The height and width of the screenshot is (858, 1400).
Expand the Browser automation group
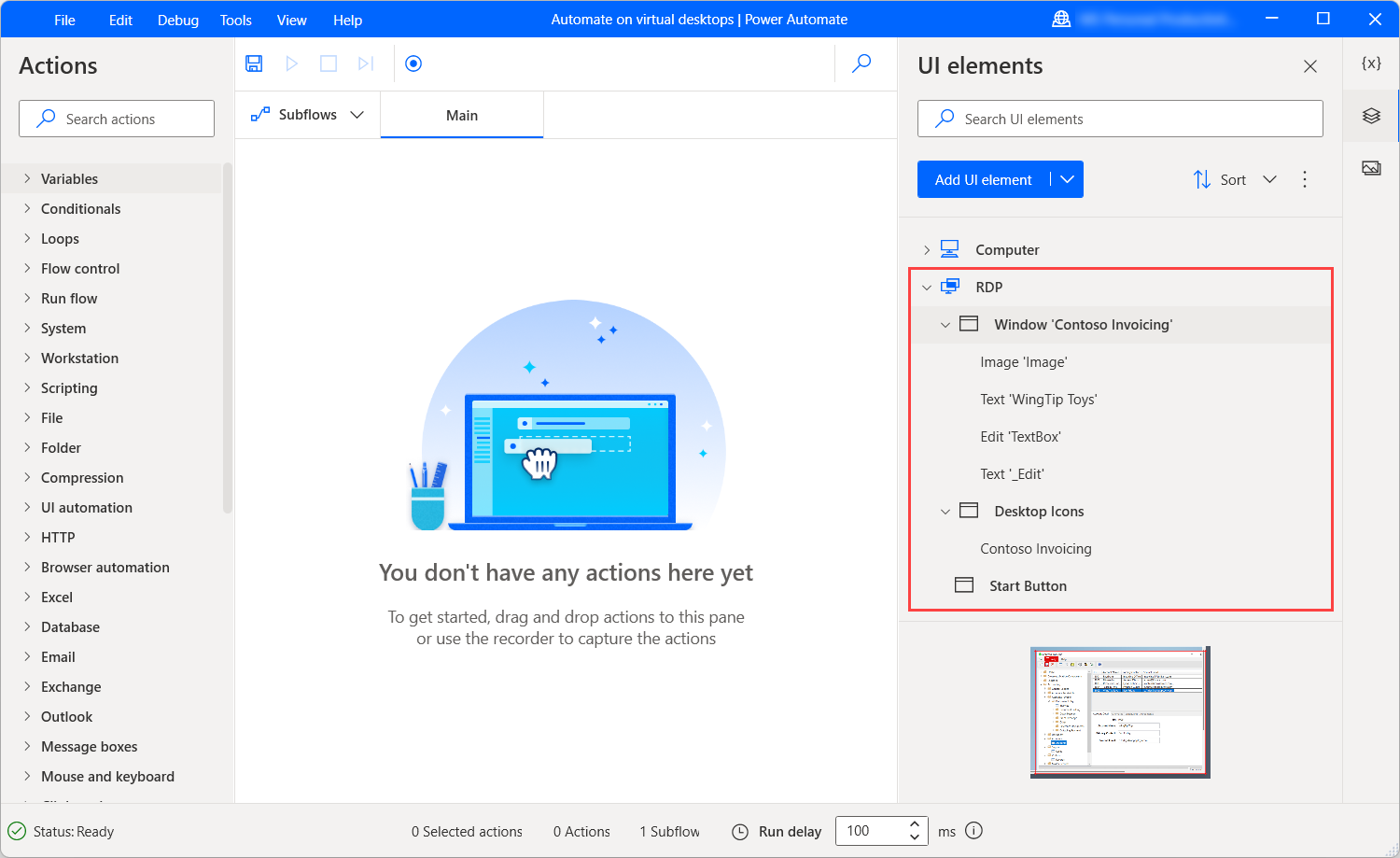pyautogui.click(x=27, y=567)
